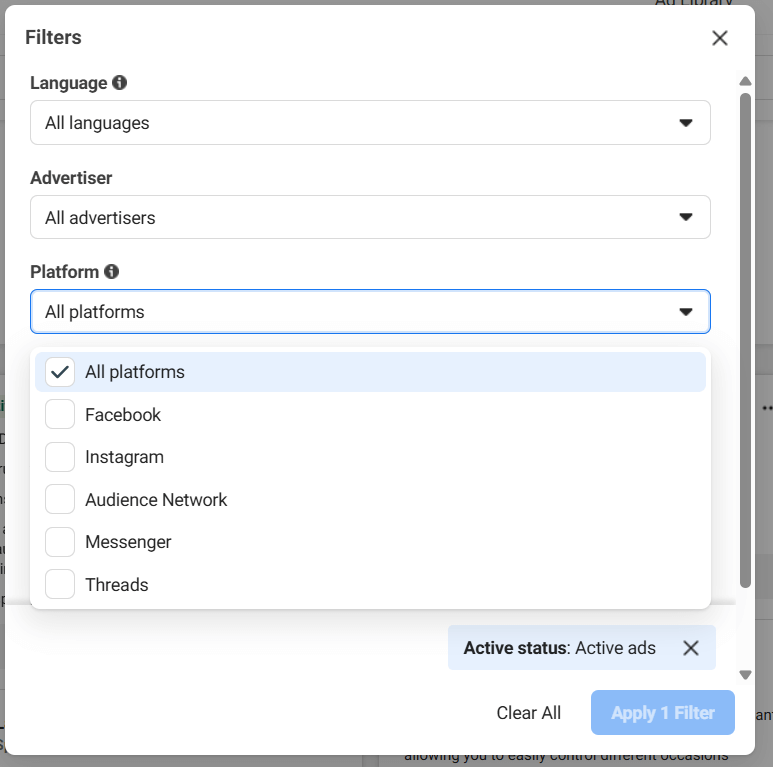Click the Language section label

69,83
